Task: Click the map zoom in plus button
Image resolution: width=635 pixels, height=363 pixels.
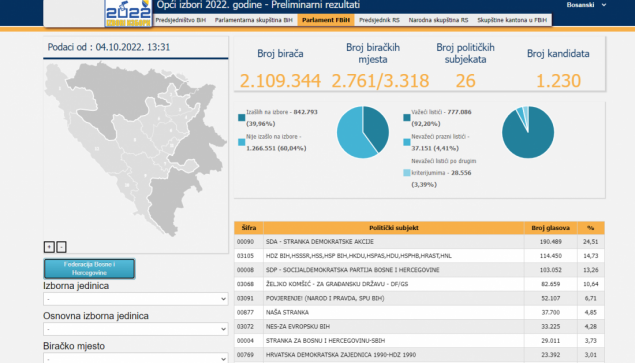Action: click(49, 247)
